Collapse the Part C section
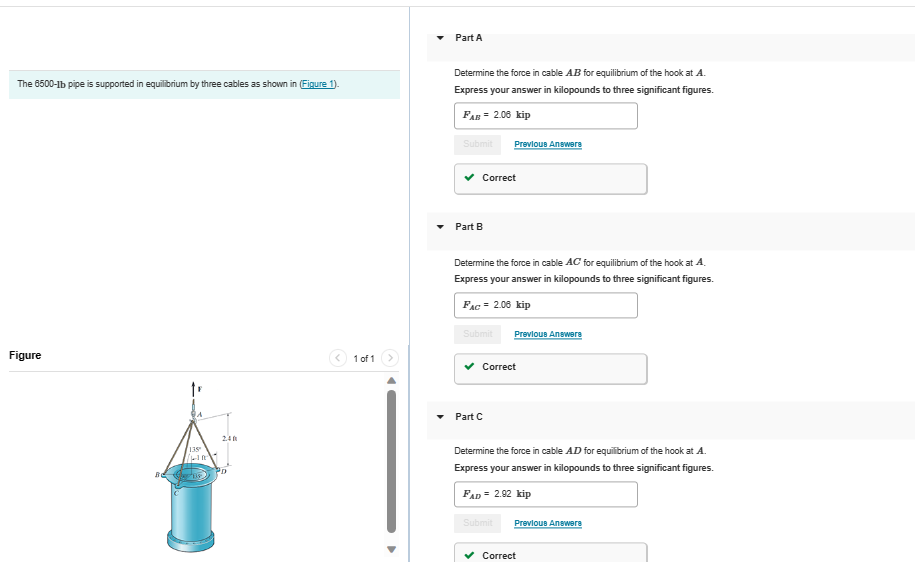The width and height of the screenshot is (915, 562). click(441, 417)
